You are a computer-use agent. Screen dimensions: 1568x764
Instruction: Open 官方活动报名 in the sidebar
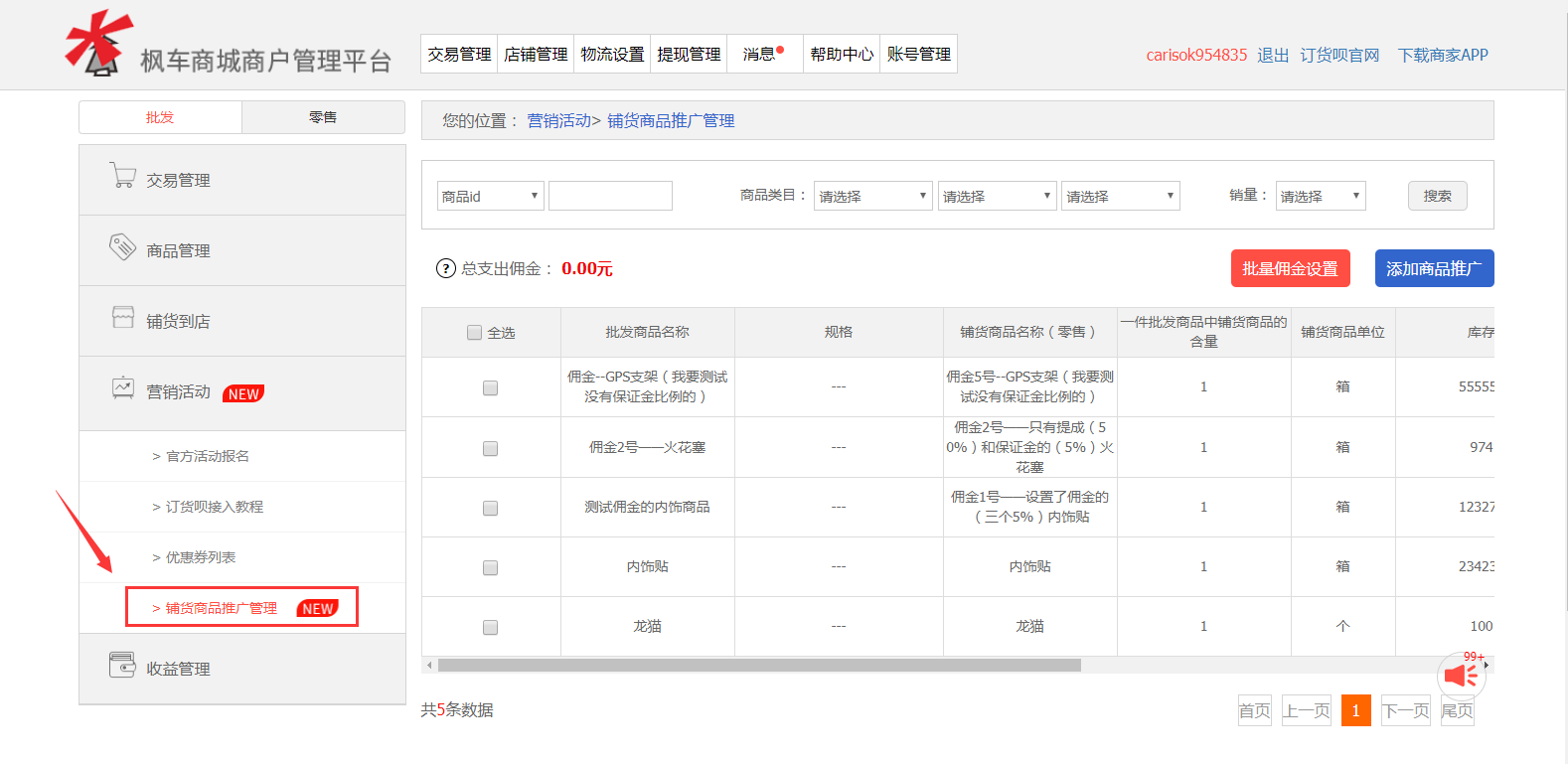coord(208,456)
